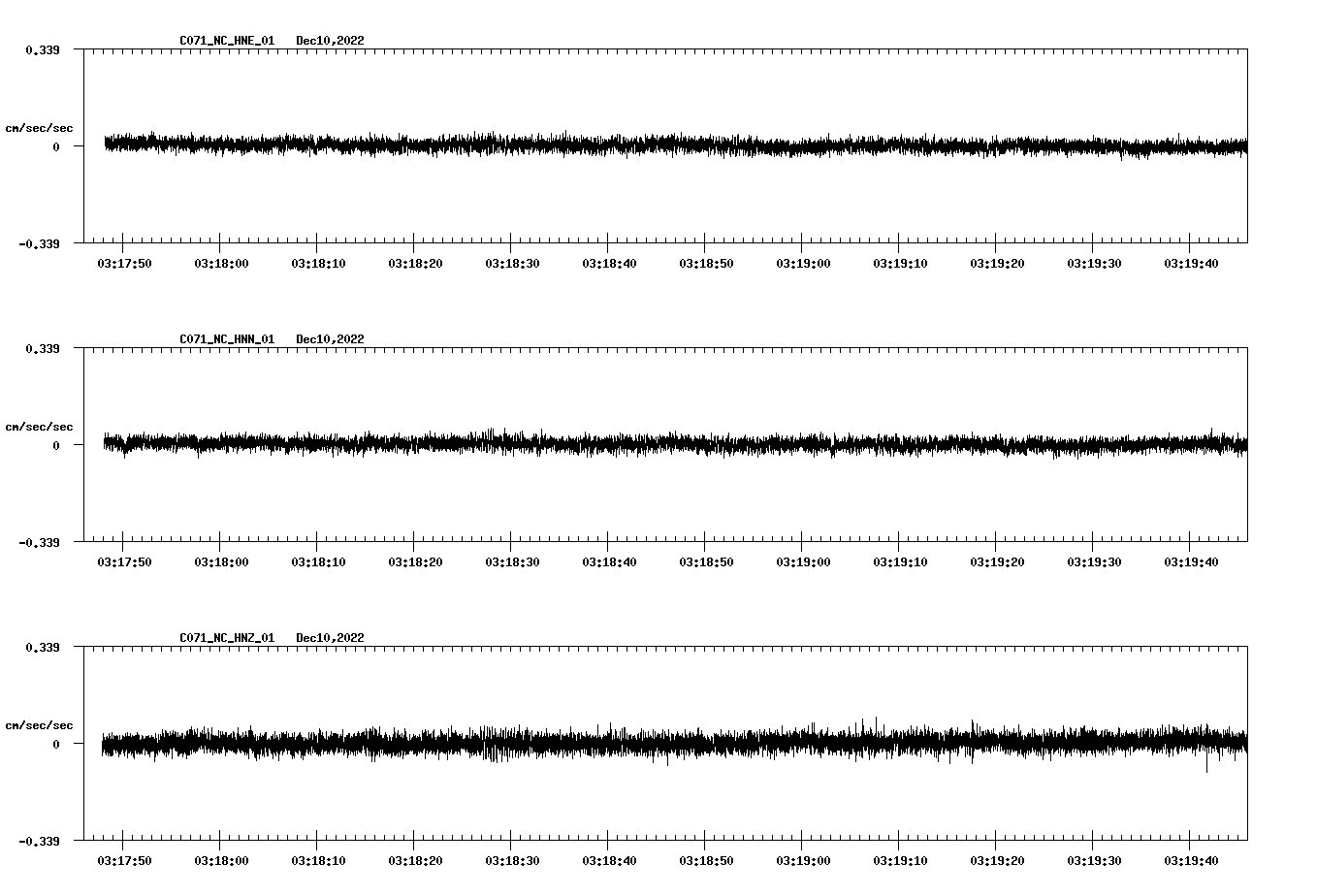The width and height of the screenshot is (1317, 896).
Task: Select the C071_NC_HNN_01 channel label
Action: click(225, 338)
